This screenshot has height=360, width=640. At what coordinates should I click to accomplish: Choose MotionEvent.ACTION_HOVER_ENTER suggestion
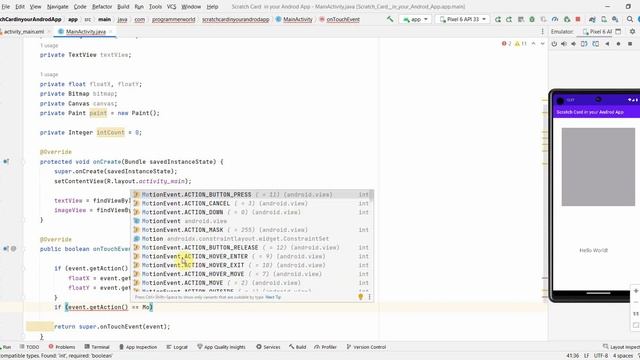251,256
